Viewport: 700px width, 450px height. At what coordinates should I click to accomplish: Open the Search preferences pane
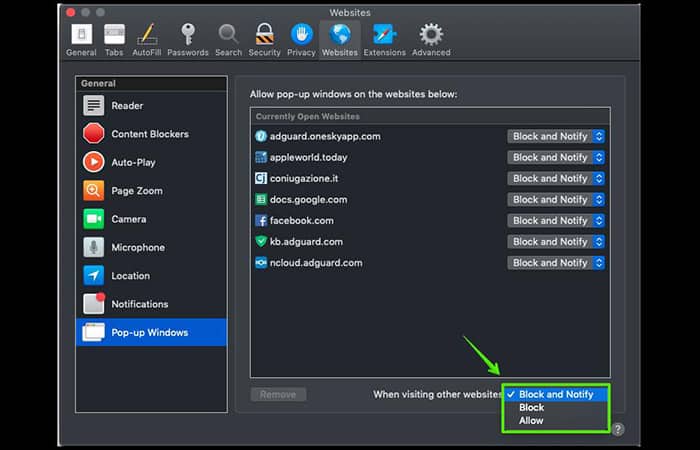229,40
